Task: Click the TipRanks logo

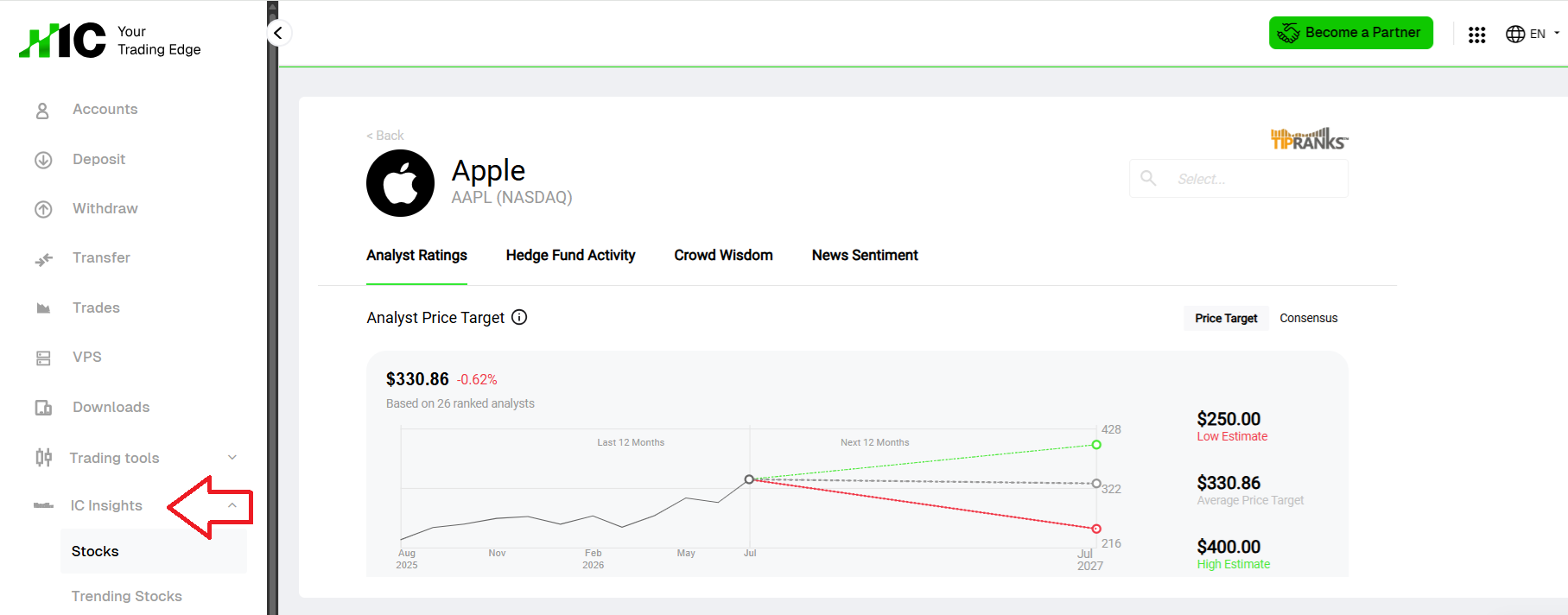Action: pos(1309,139)
